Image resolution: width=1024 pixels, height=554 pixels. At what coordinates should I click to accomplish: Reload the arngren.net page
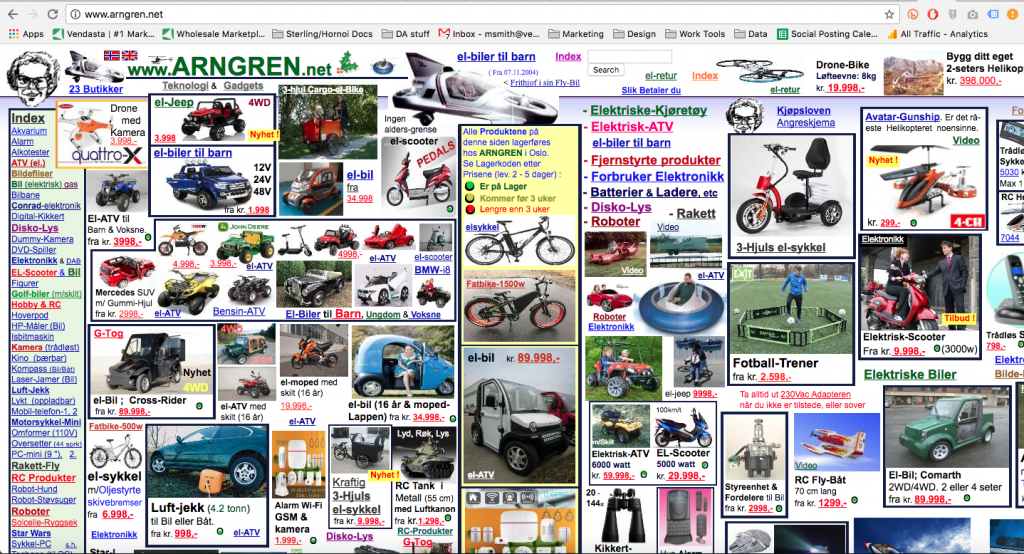tap(53, 14)
